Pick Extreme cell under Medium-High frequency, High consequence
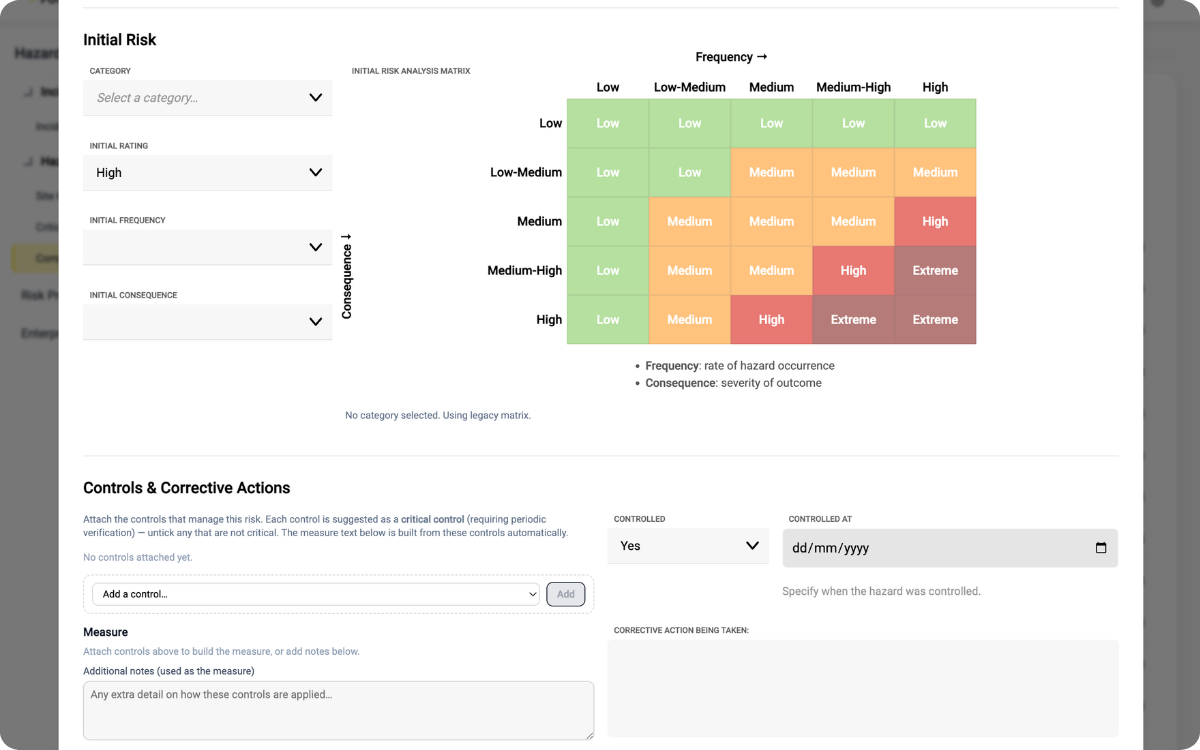 pyautogui.click(x=853, y=320)
